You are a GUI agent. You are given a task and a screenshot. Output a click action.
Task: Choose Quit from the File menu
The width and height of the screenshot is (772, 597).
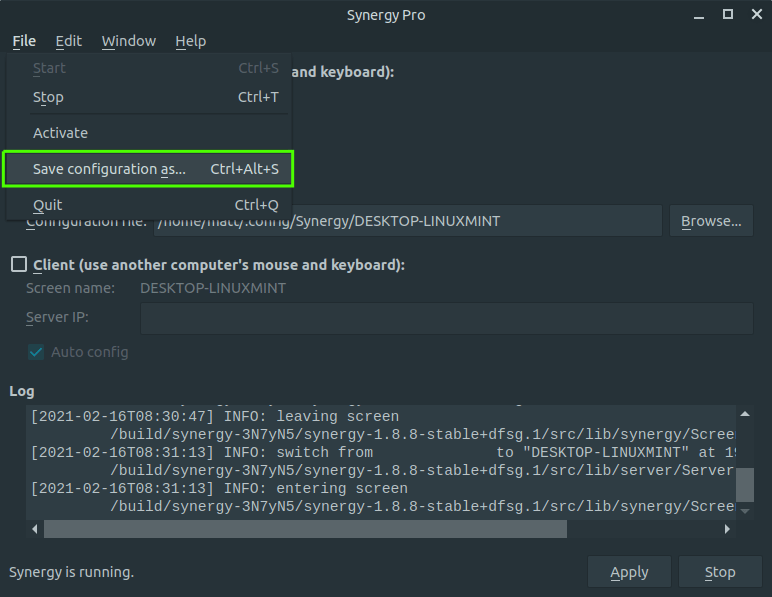(48, 205)
